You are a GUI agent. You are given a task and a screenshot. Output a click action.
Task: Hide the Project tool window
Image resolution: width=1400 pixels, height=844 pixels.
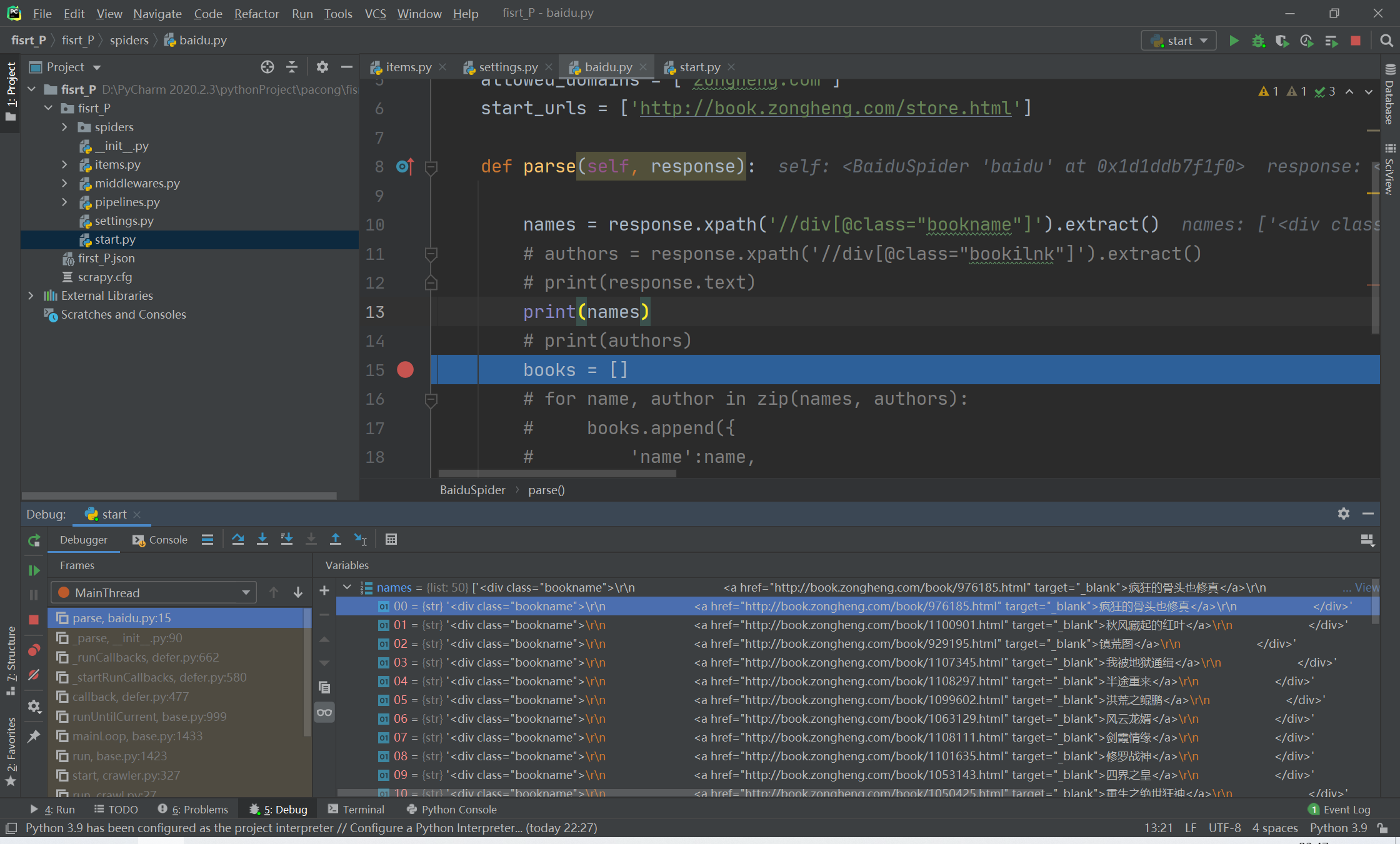click(x=347, y=67)
